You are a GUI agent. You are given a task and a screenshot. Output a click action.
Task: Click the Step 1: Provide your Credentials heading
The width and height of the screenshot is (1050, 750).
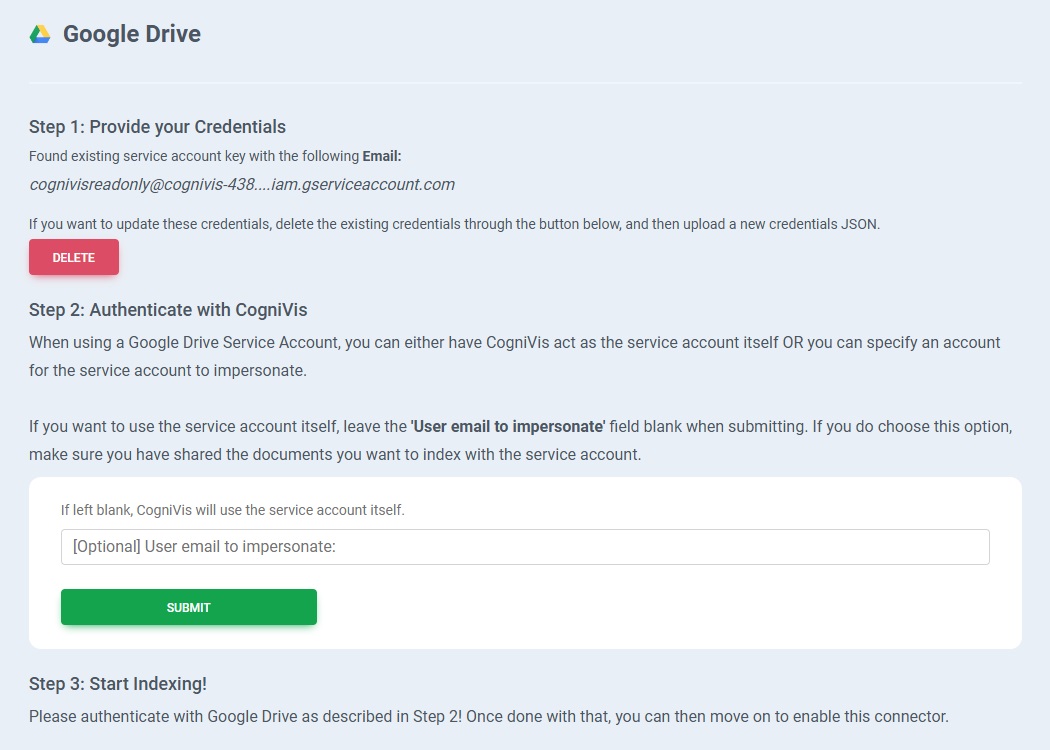coord(157,127)
